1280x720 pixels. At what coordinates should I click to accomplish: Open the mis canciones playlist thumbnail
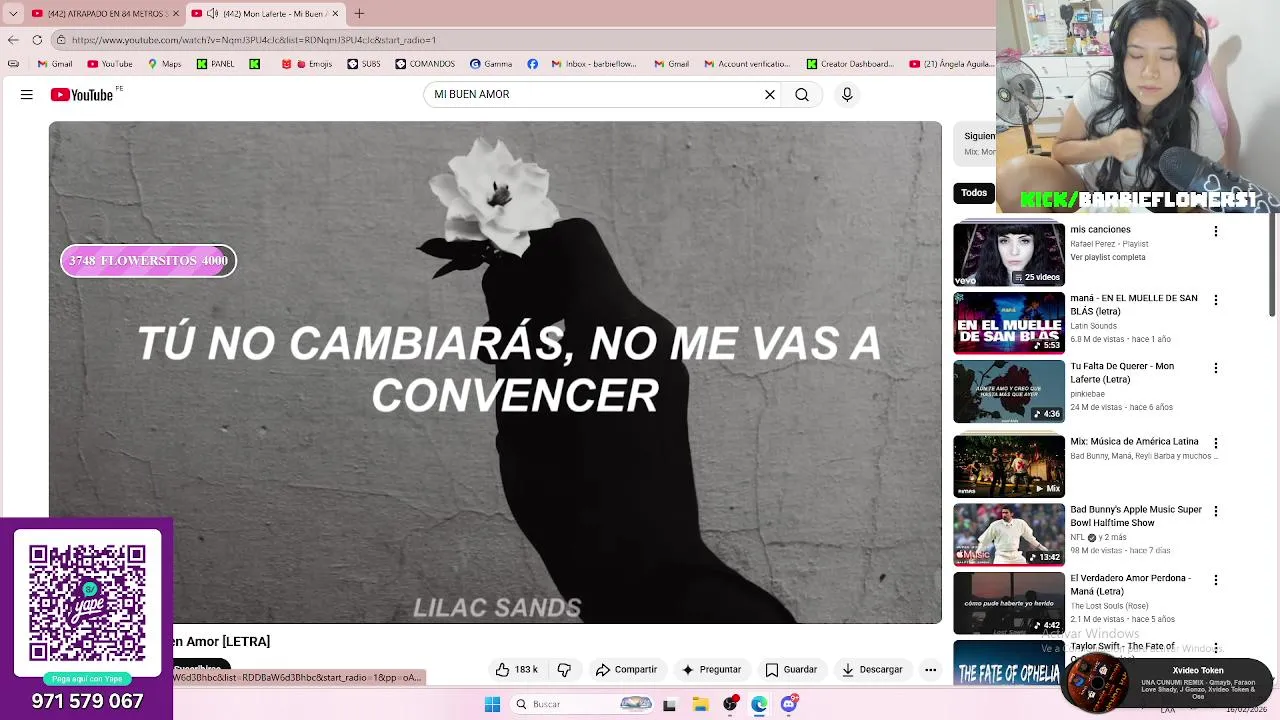(1009, 254)
